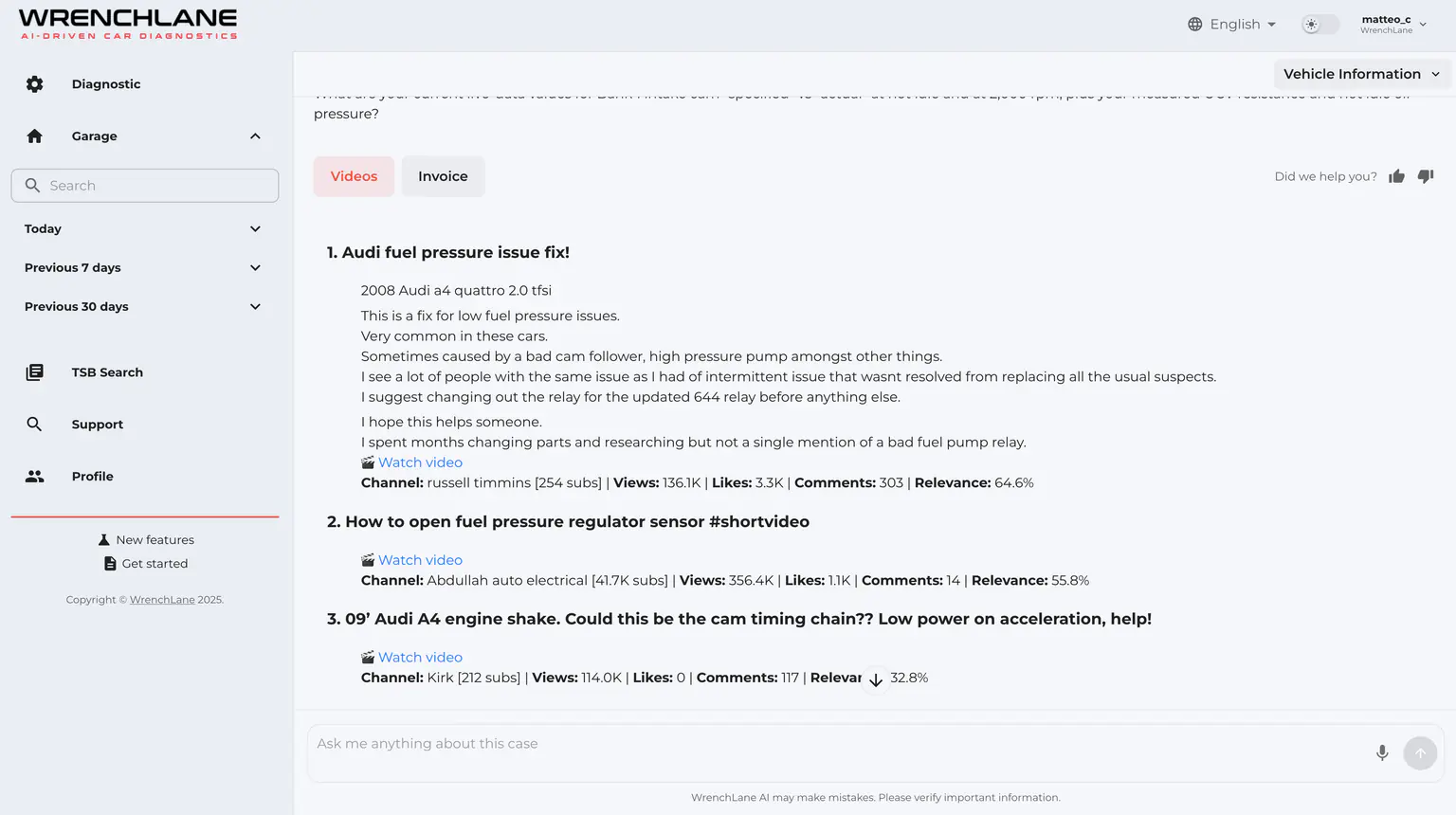Click the thumbs down feedback icon
1456x815 pixels.
point(1426,176)
